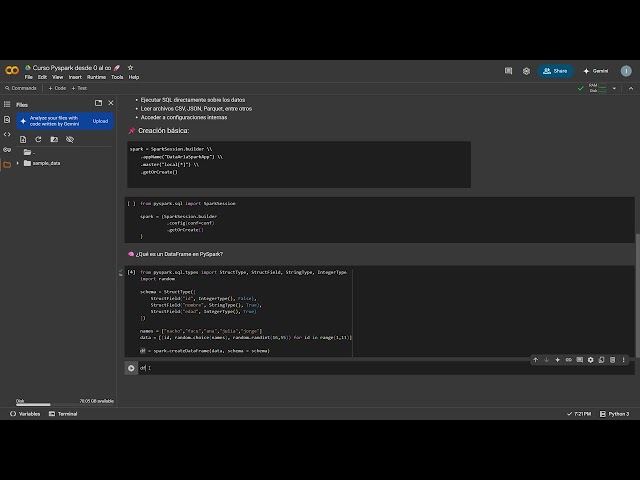Move cell down with arrow icon
The height and width of the screenshot is (480, 640).
click(x=547, y=360)
